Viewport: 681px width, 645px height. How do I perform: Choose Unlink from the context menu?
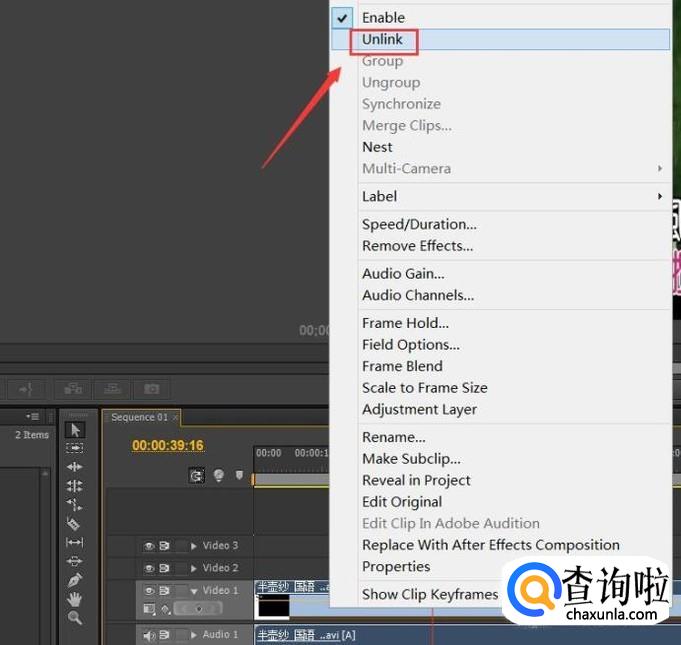click(383, 39)
